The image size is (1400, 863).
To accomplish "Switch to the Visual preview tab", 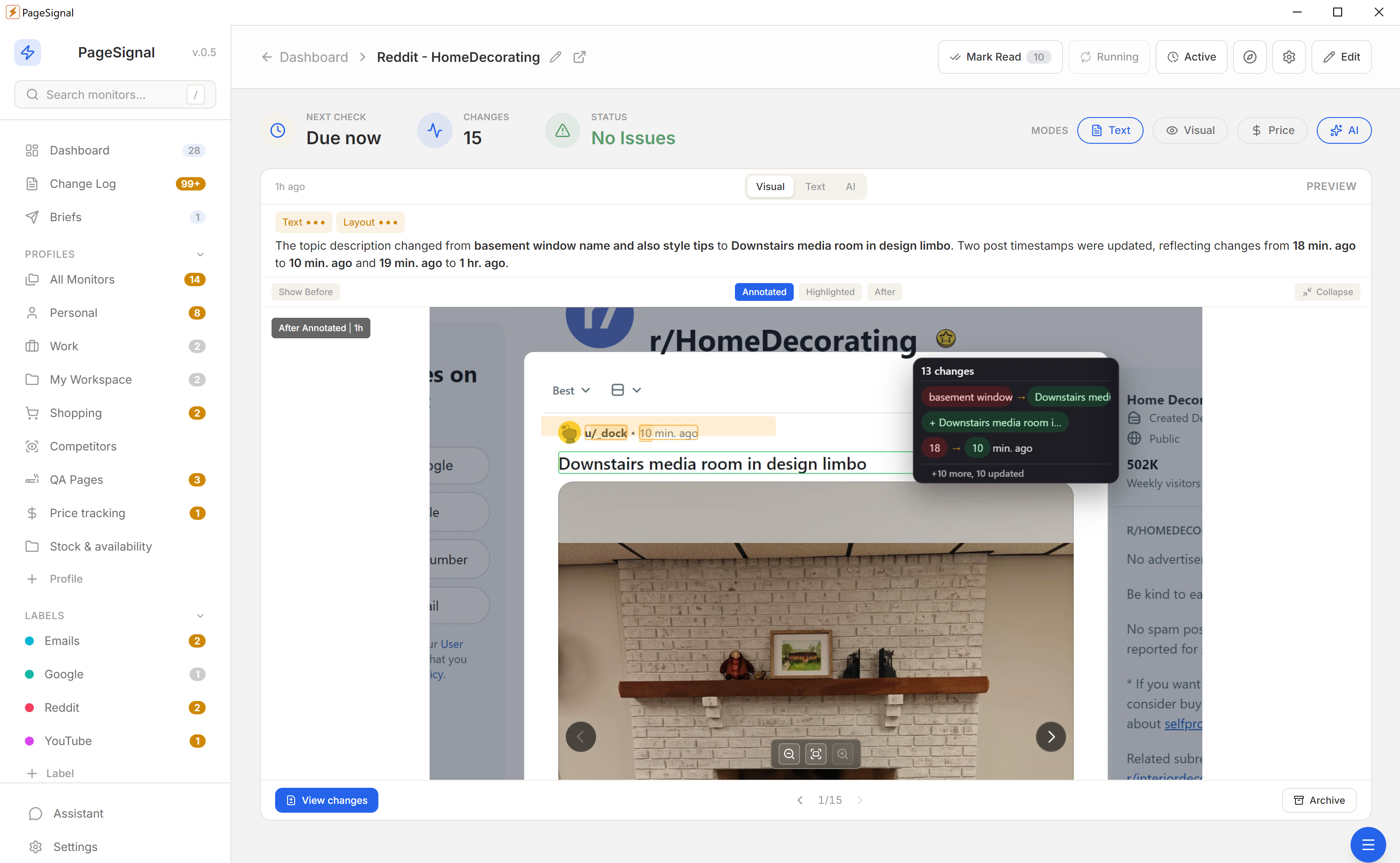I will [770, 186].
